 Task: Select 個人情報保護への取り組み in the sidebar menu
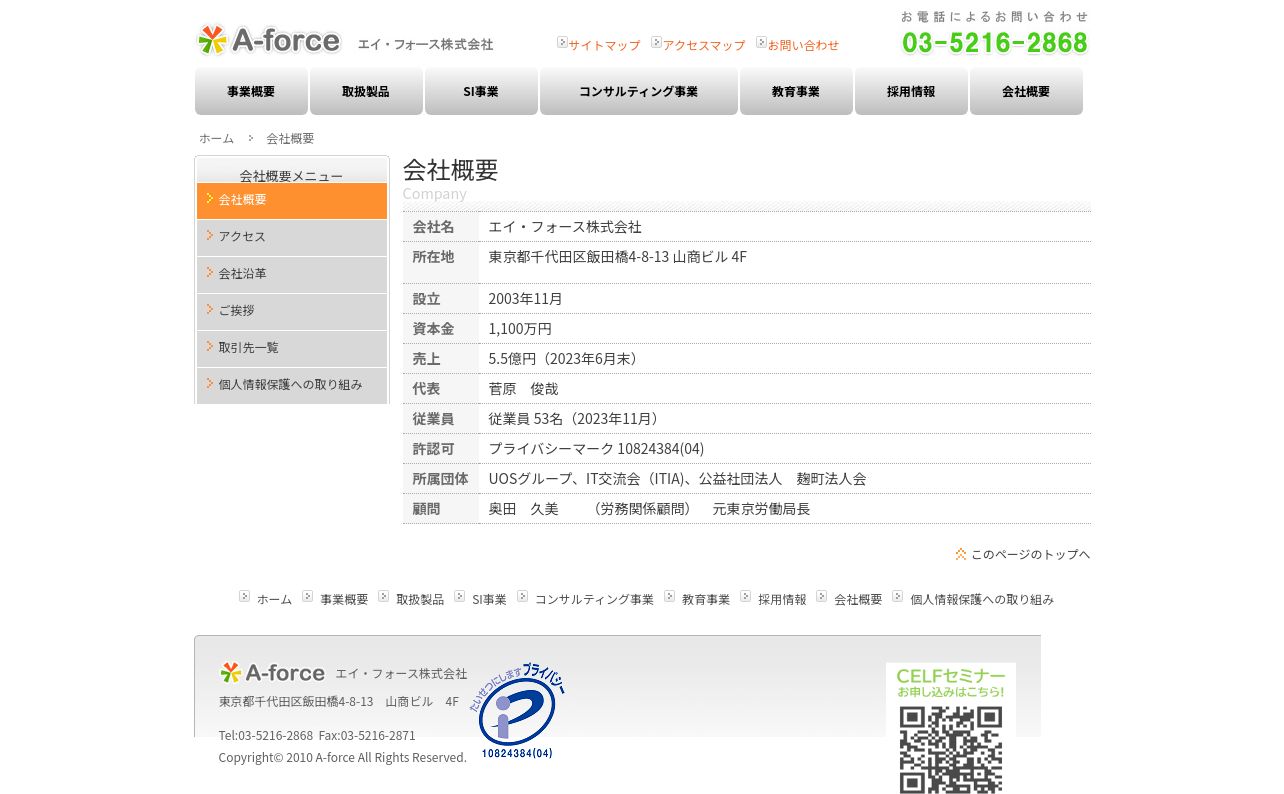pyautogui.click(x=292, y=385)
